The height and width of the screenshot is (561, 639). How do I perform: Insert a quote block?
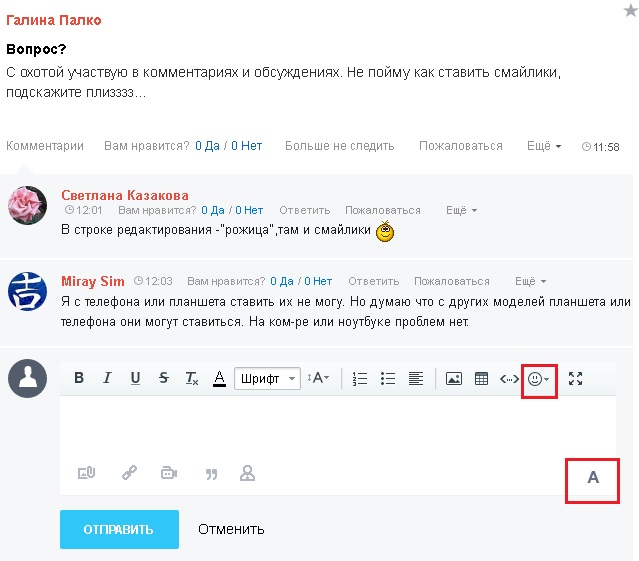[211, 473]
